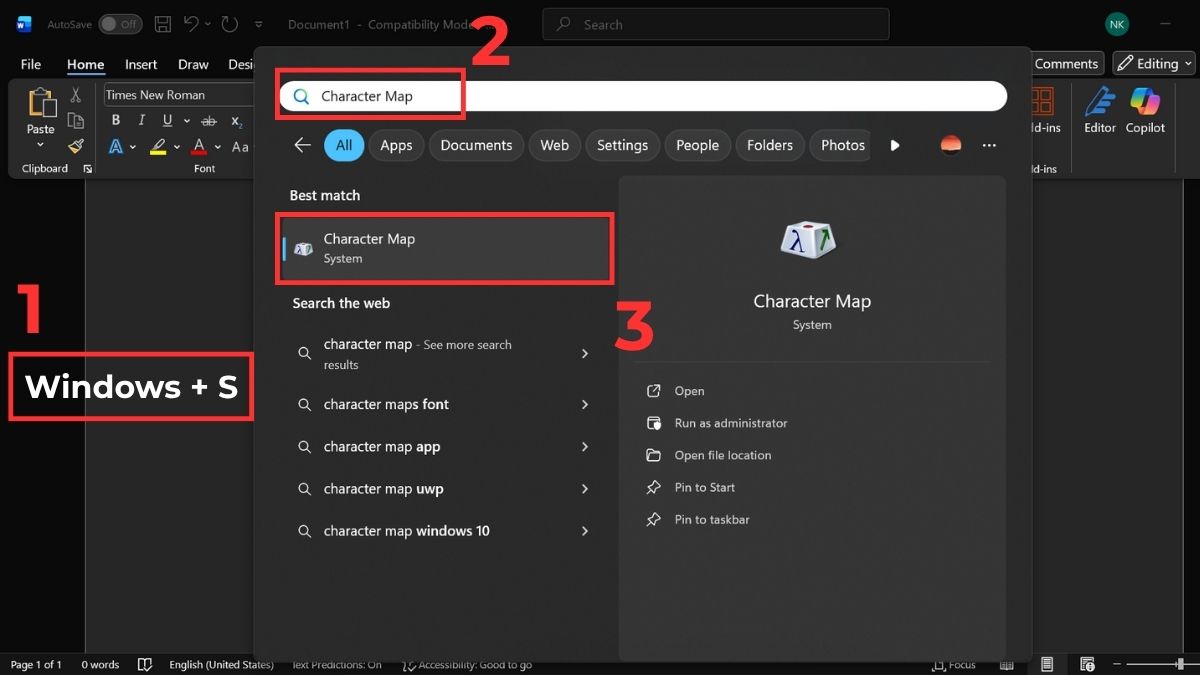This screenshot has height=675, width=1200.
Task: Toggle Underline formatting
Action: click(x=167, y=121)
